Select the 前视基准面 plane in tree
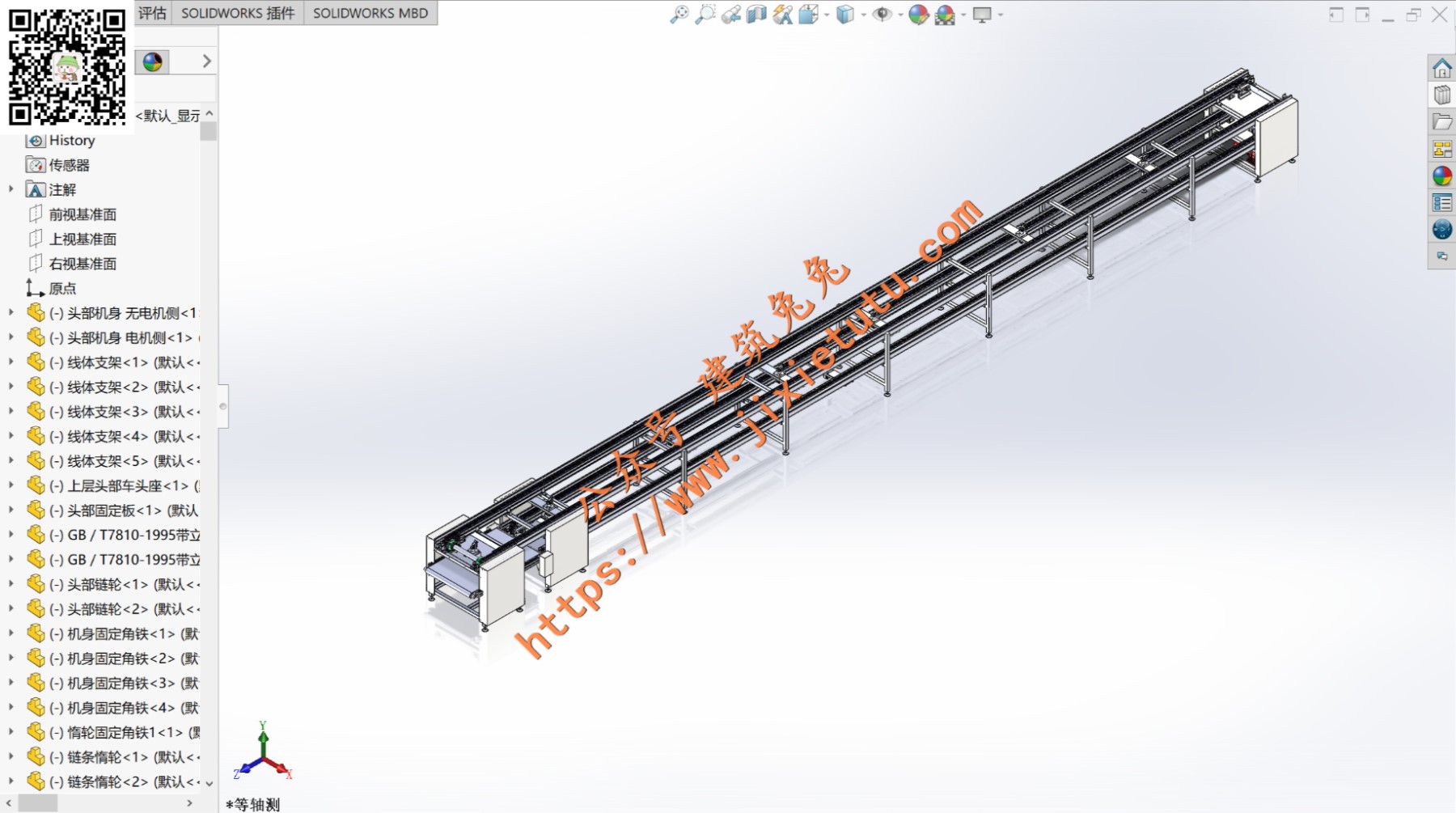The height and width of the screenshot is (813, 1456). (x=83, y=214)
